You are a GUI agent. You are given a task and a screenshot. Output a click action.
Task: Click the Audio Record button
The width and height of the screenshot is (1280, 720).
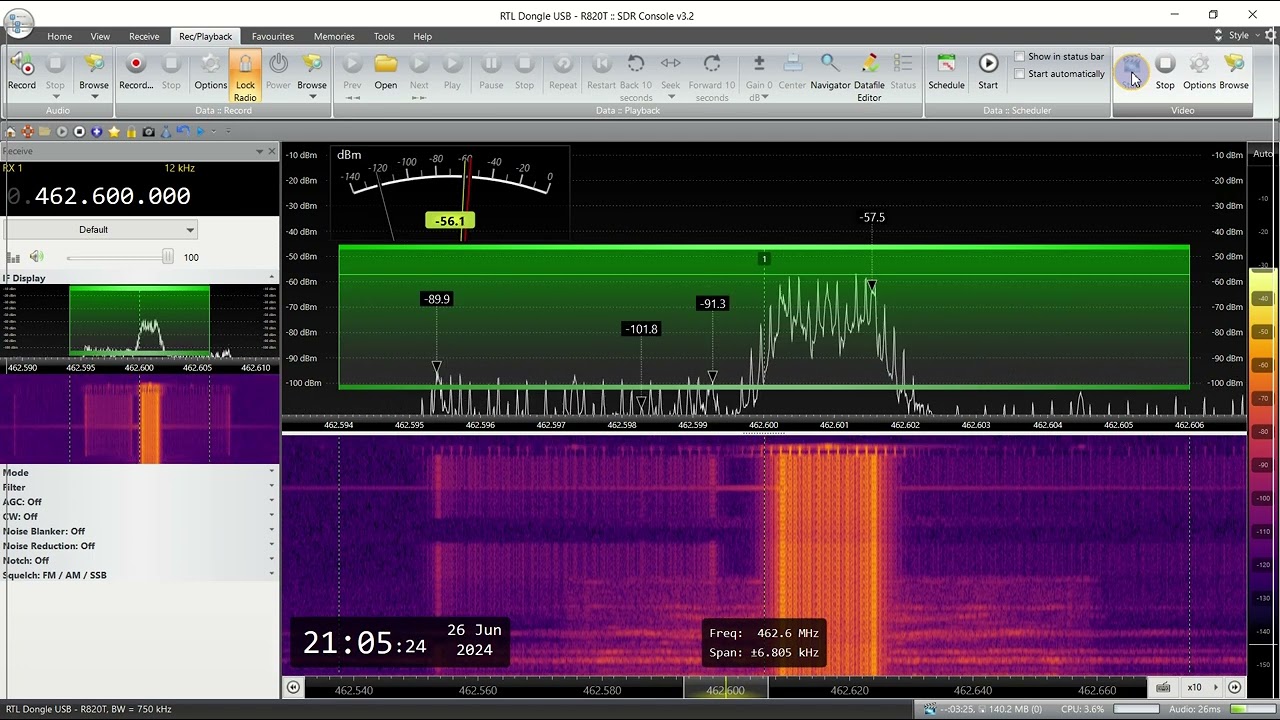[22, 71]
